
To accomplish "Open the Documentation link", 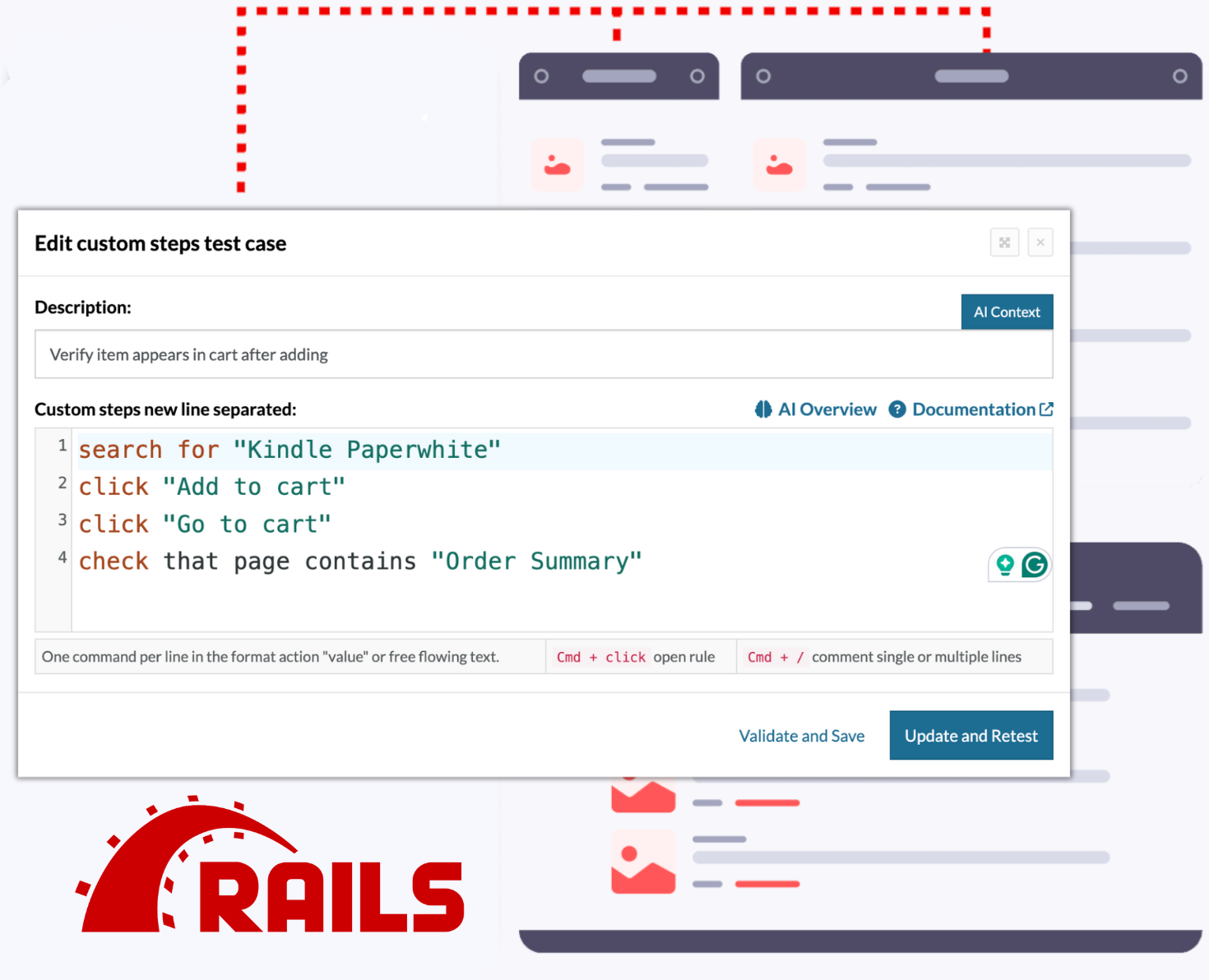I will tap(971, 409).
